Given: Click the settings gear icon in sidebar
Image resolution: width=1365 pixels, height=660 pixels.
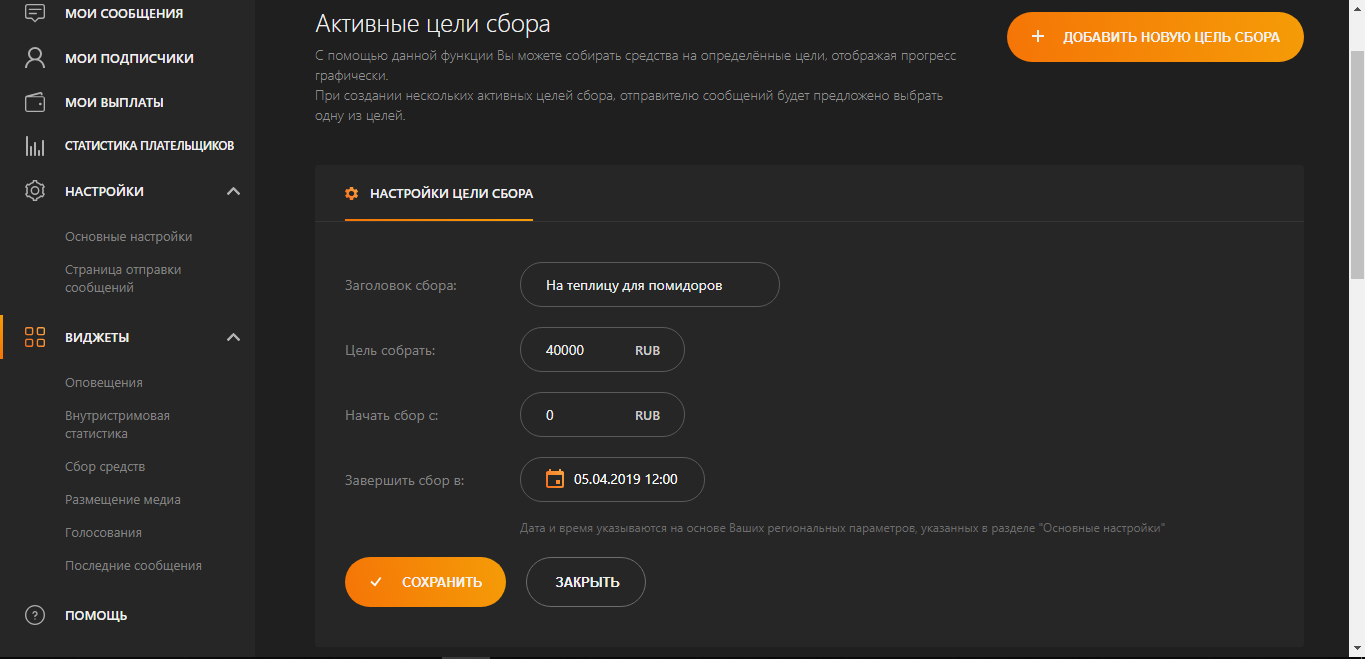Looking at the screenshot, I should point(35,191).
